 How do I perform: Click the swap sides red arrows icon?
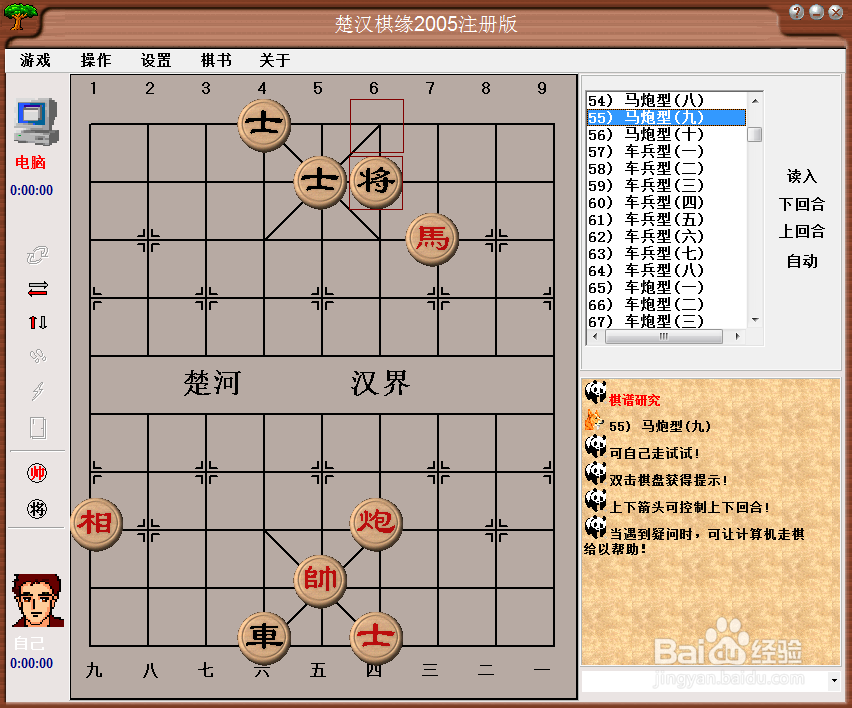coord(37,289)
